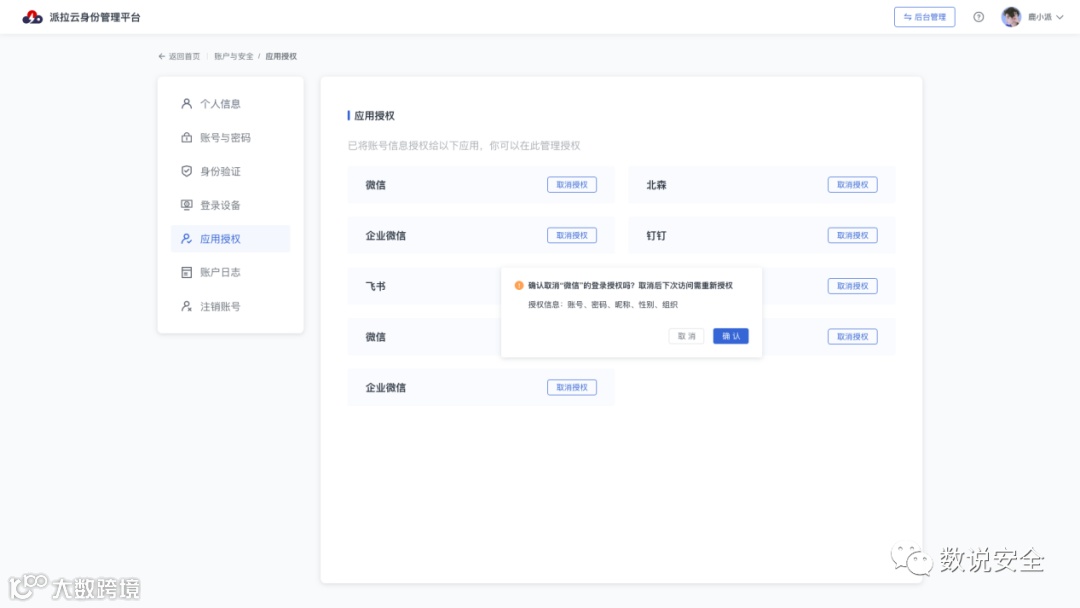Viewport: 1080px width, 608px height.
Task: Cancel the dialog with 取消 button
Action: click(x=686, y=336)
